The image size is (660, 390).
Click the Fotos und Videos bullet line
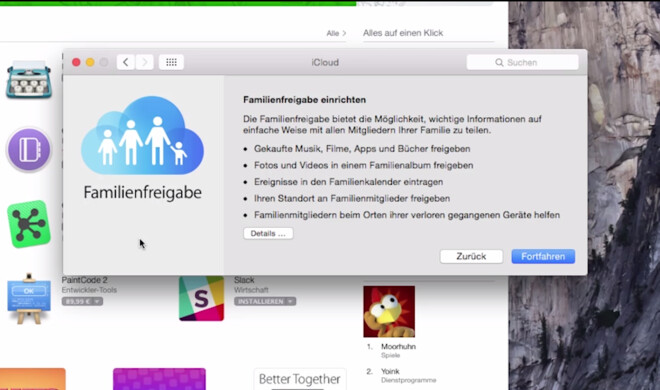364,165
